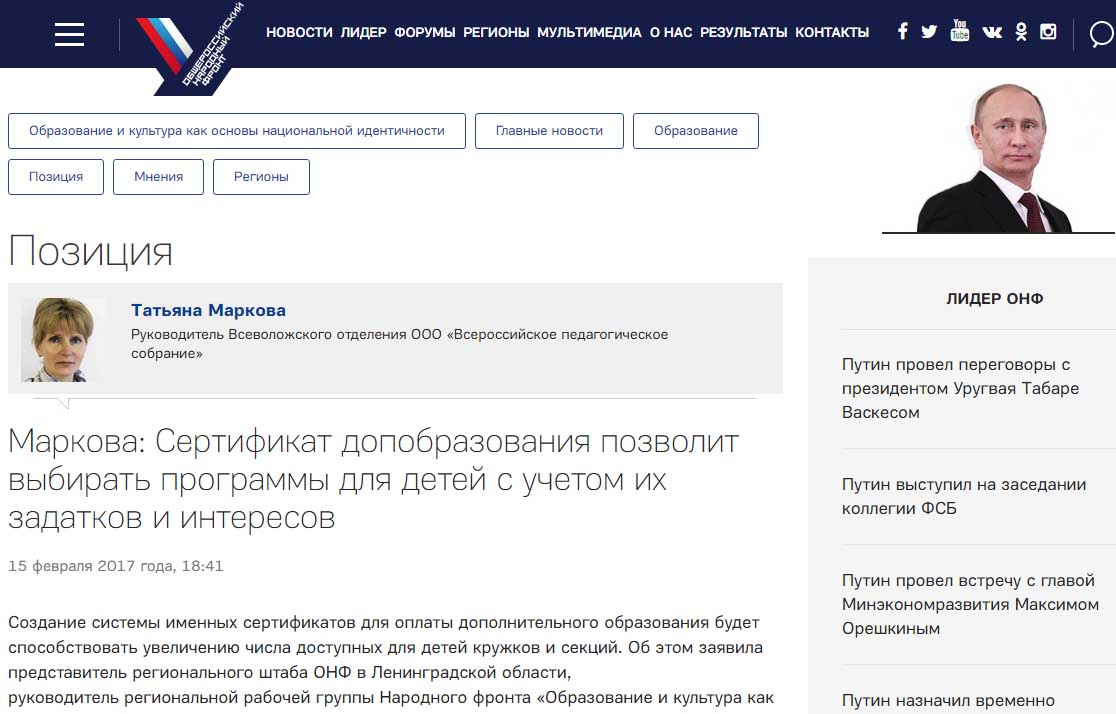The height and width of the screenshot is (714, 1116).
Task: Open Татьяна Маркова author name link
Action: 209,310
